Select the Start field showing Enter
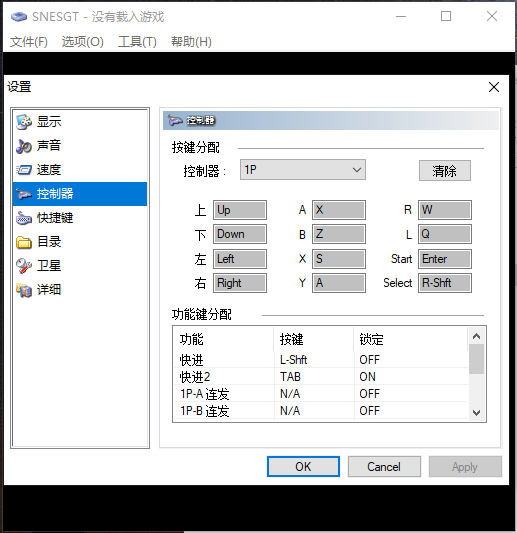Screen dimensions: 517x533 point(445,259)
